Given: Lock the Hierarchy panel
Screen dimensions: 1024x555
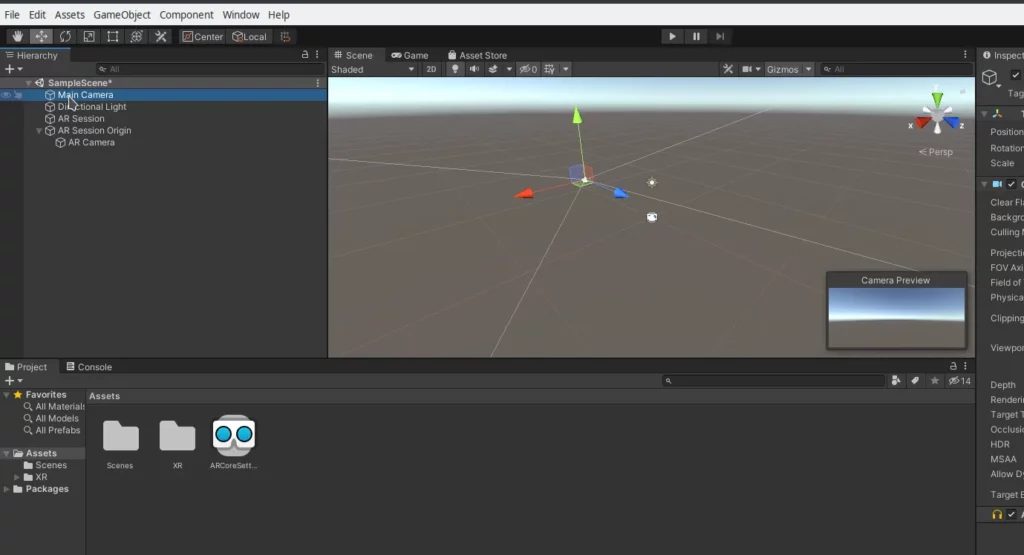Looking at the screenshot, I should [305, 55].
